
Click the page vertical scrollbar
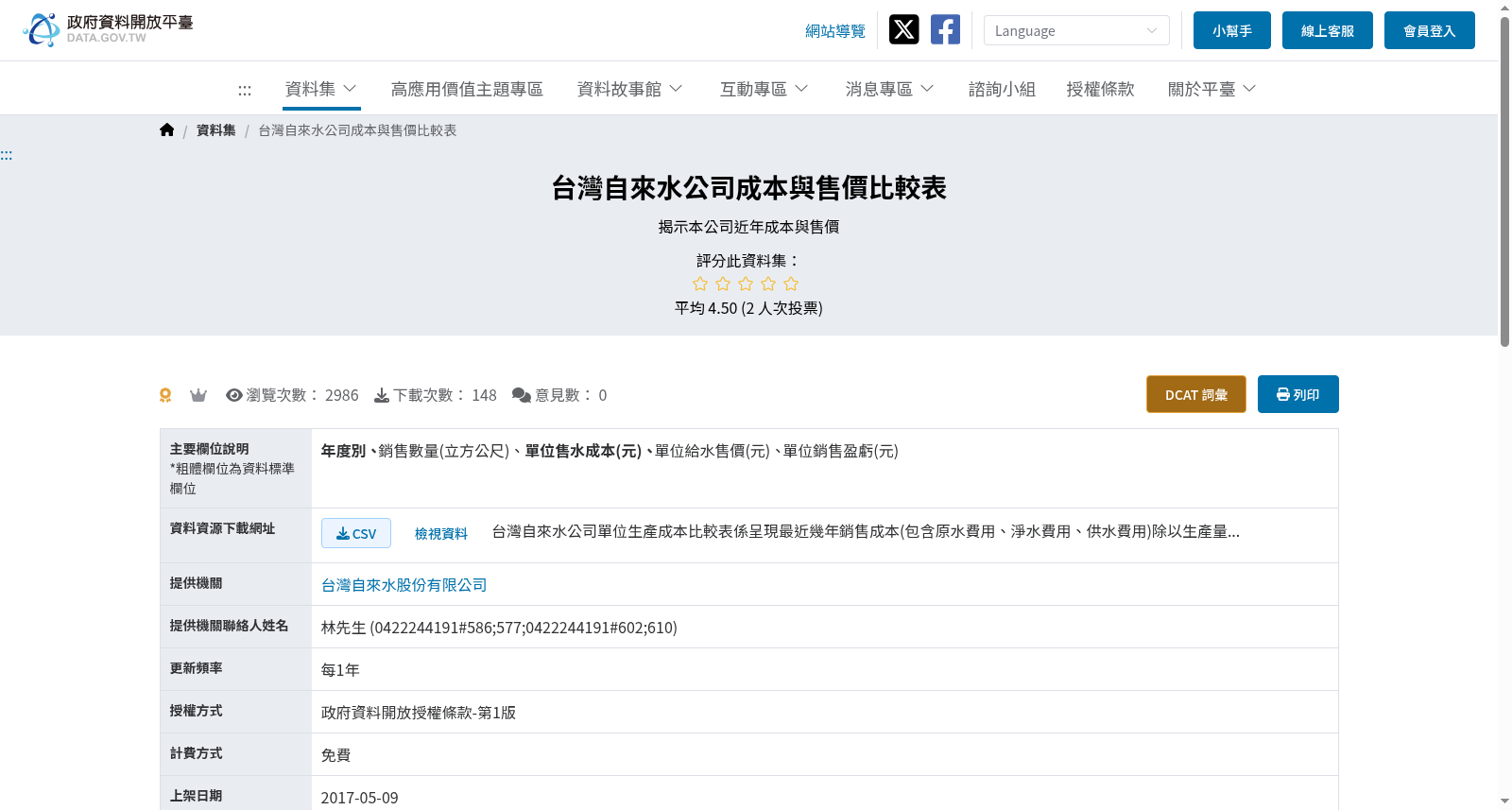(1504, 180)
